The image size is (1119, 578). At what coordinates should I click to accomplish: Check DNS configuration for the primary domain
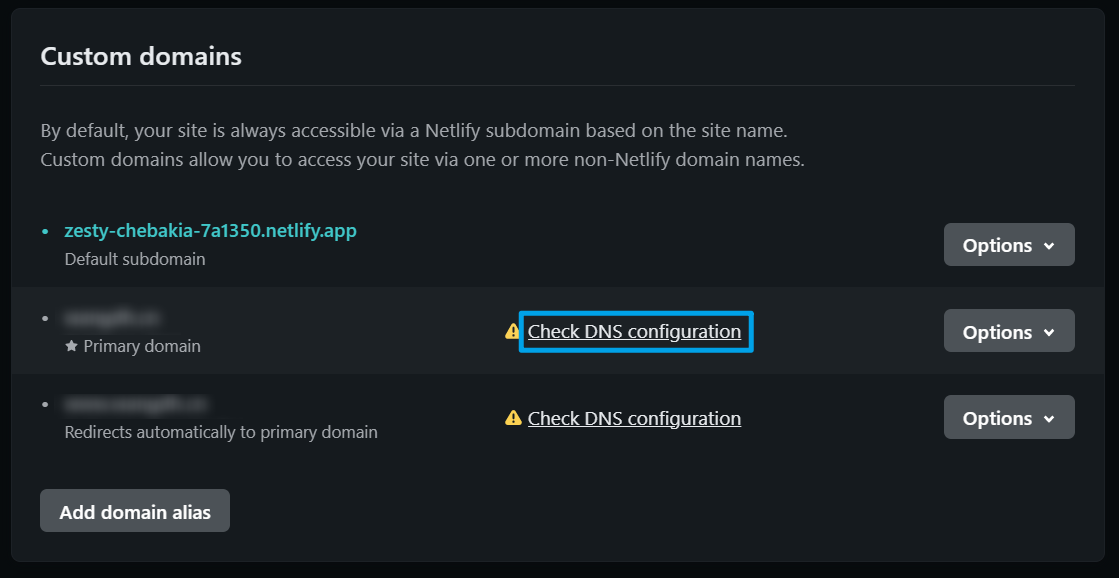(x=634, y=331)
